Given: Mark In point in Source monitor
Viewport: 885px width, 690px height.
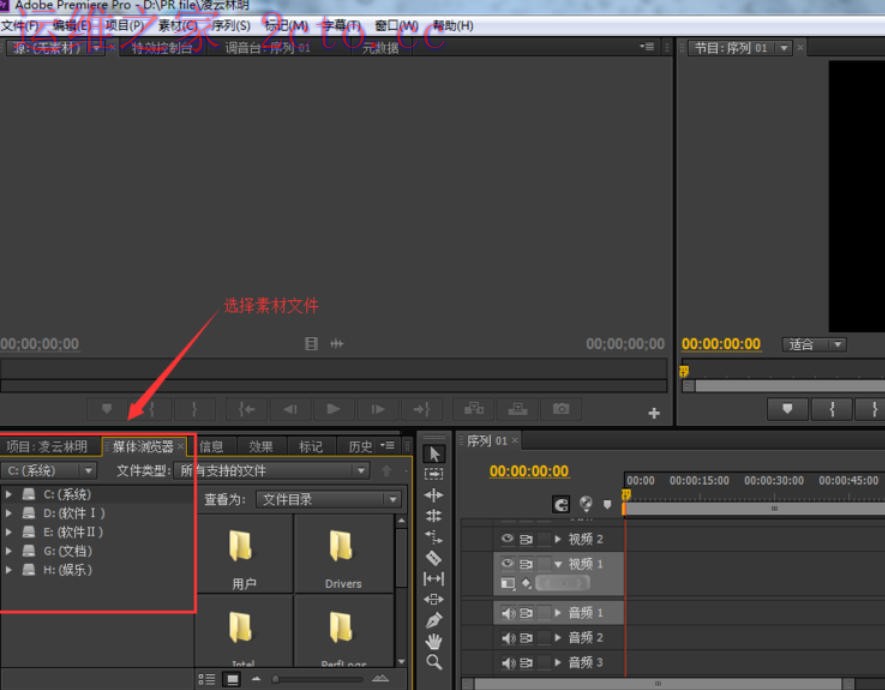Looking at the screenshot, I should pyautogui.click(x=151, y=408).
